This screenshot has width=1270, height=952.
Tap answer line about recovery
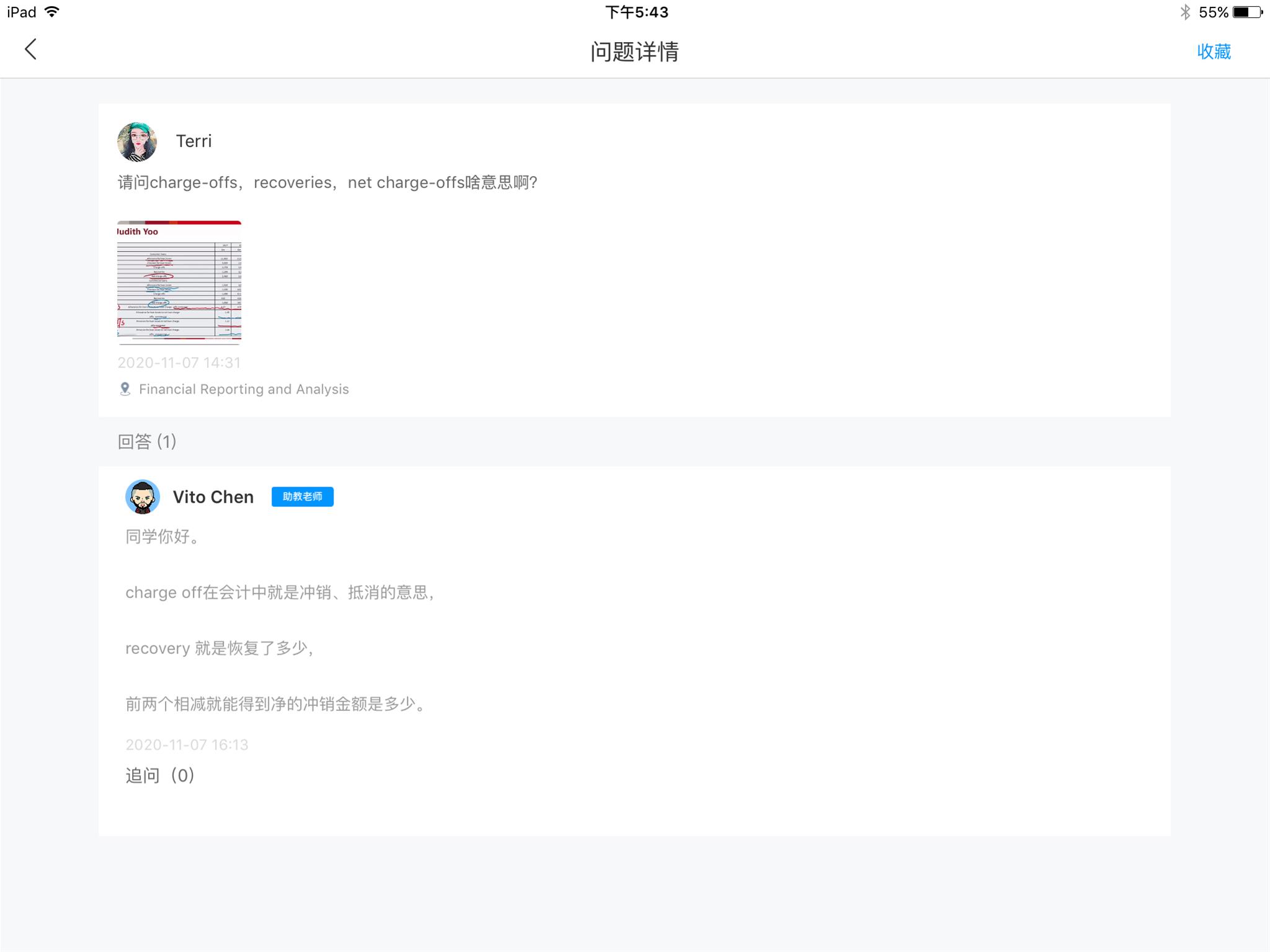219,648
